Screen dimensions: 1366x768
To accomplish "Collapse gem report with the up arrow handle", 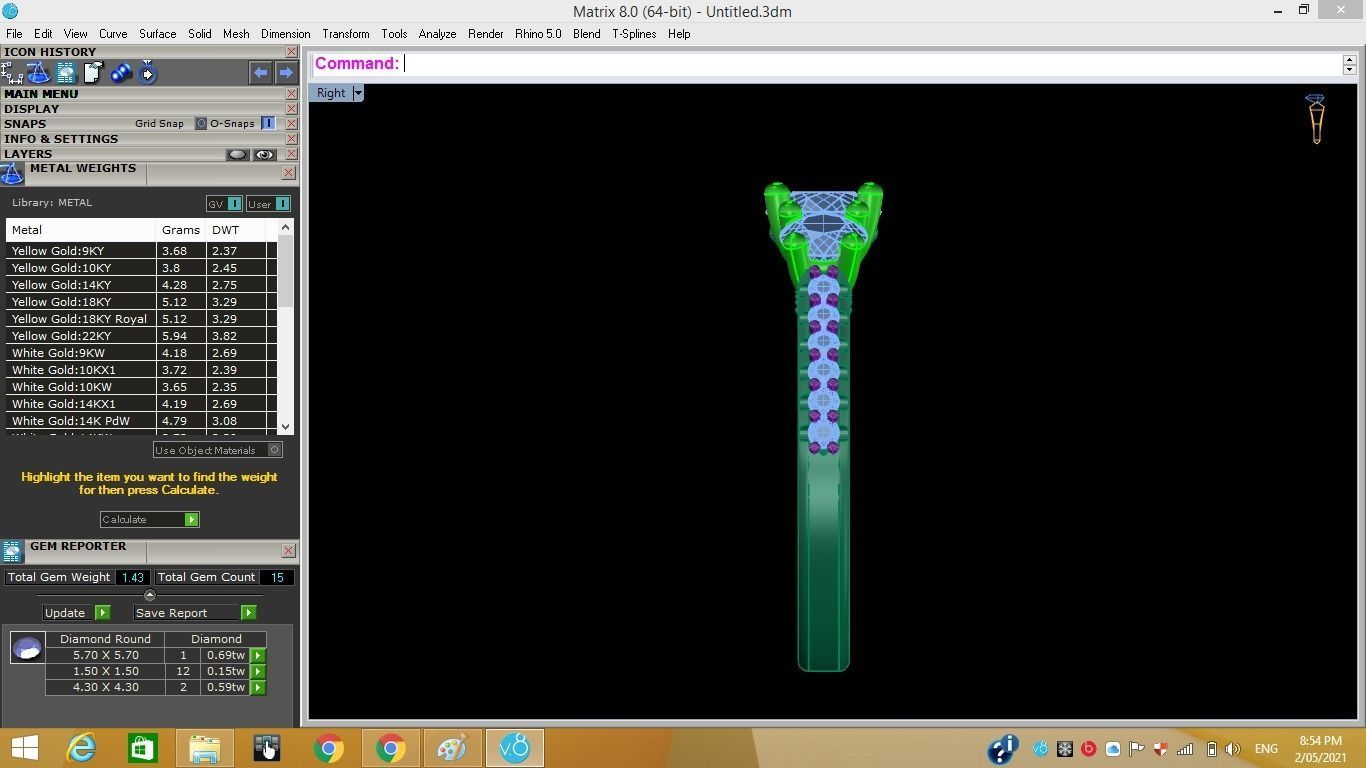I will pyautogui.click(x=150, y=596).
